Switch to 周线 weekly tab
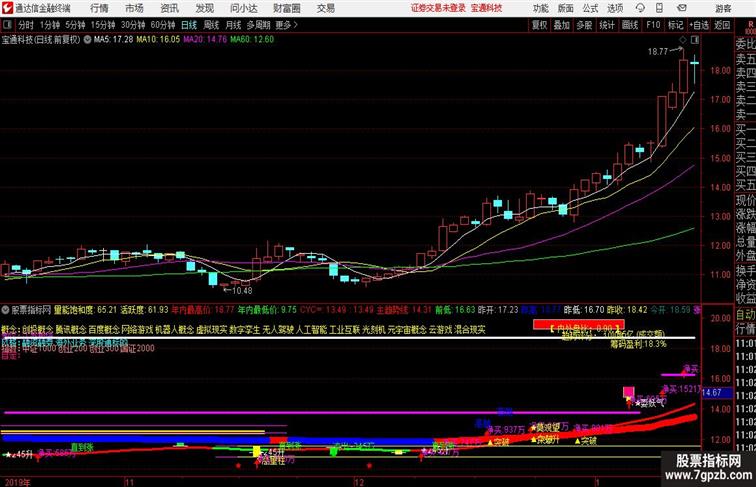756x487 pixels. click(x=211, y=25)
